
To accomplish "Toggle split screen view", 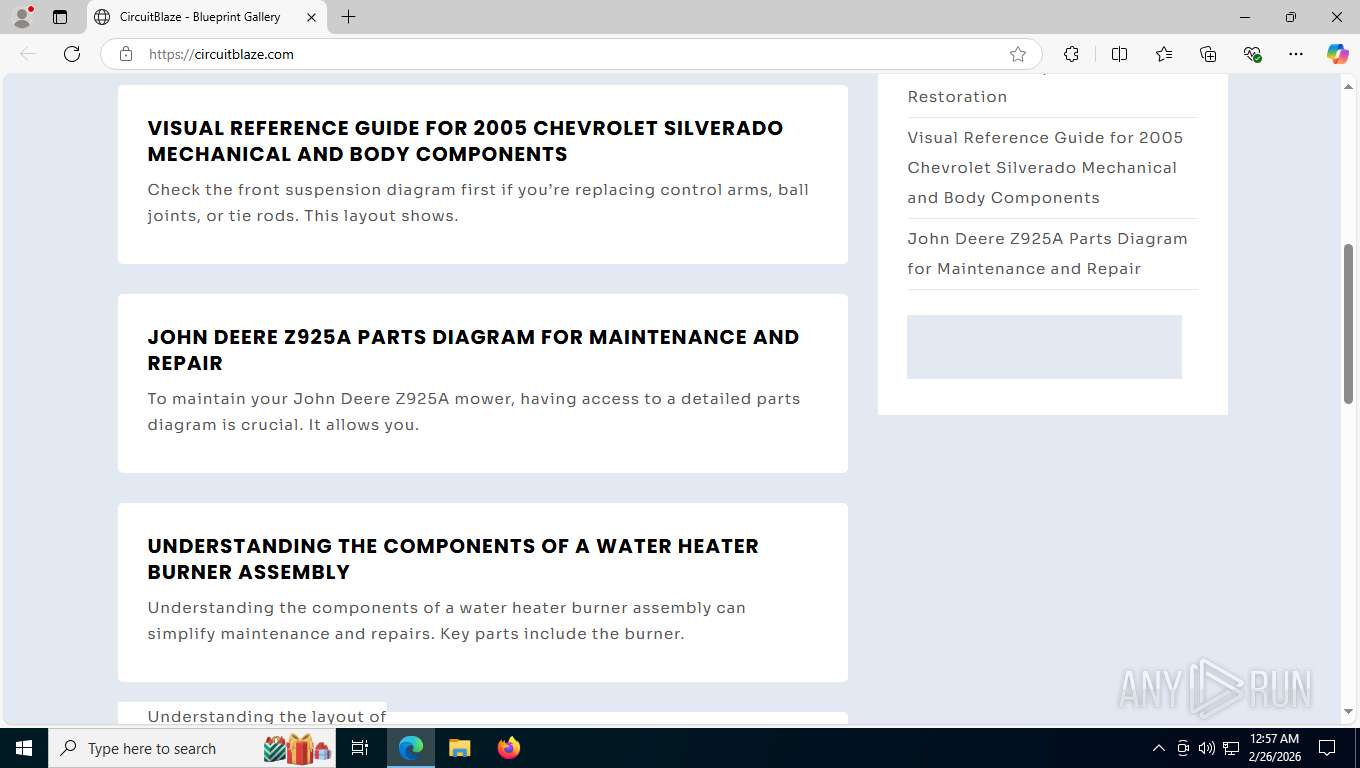I will click(x=1119, y=54).
